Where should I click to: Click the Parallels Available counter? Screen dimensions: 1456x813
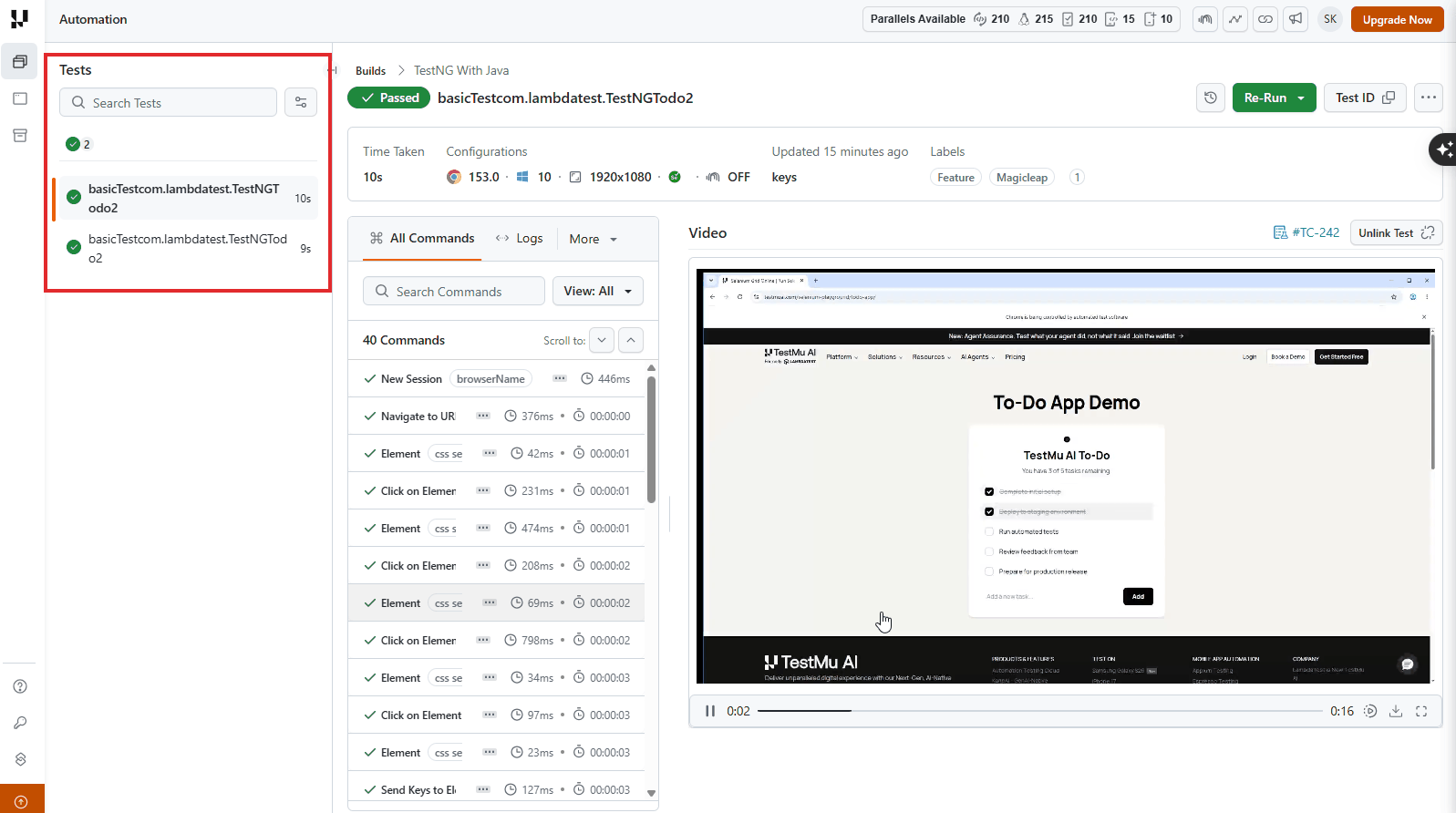1022,19
